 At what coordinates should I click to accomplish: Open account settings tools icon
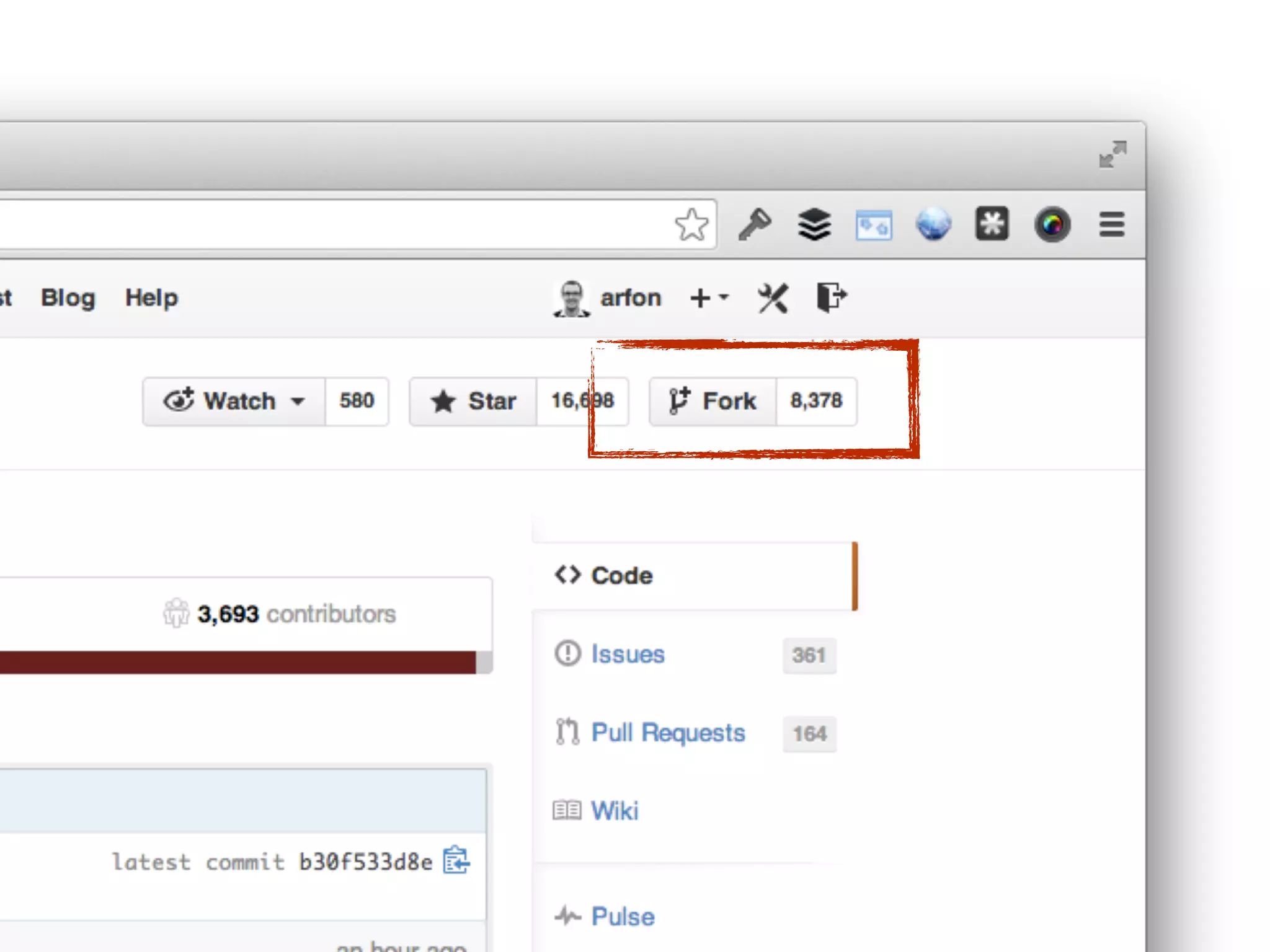click(x=773, y=298)
